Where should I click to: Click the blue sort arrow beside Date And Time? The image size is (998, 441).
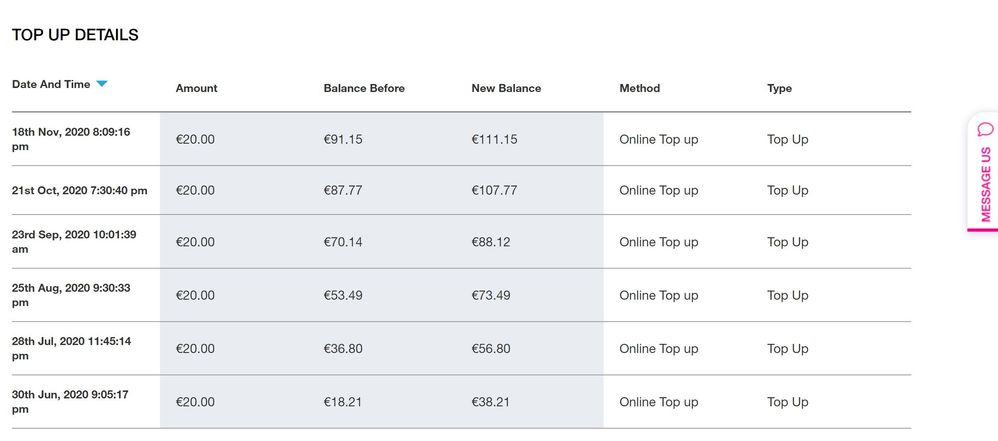[x=102, y=84]
